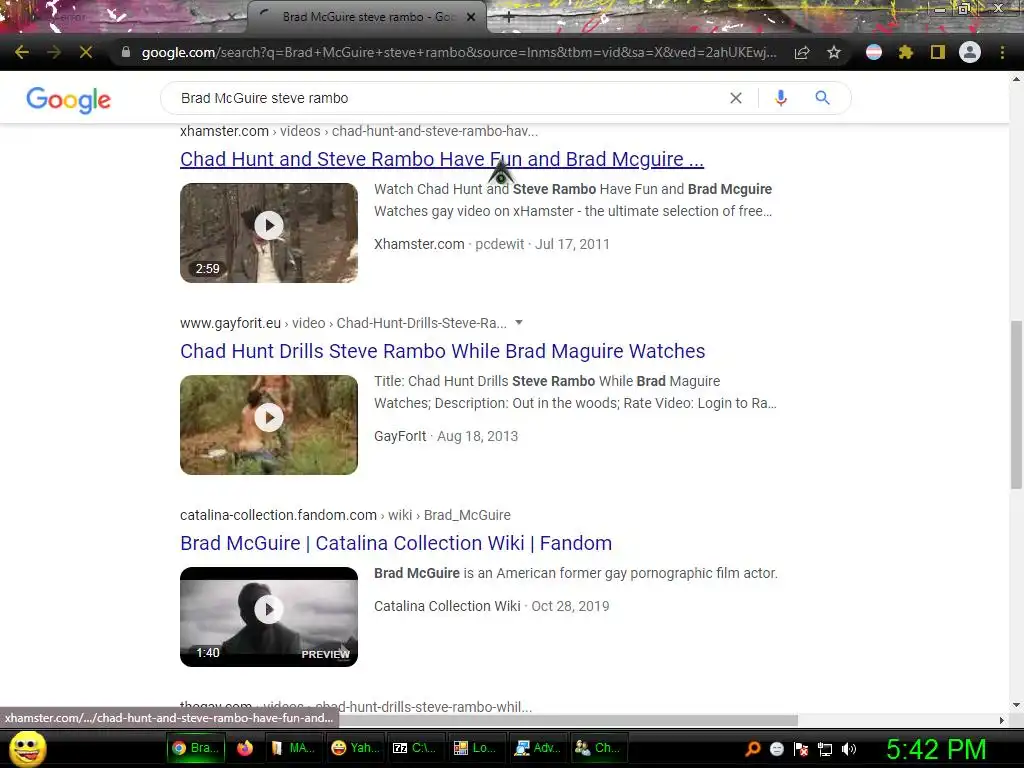
Task: Bookmark this tab with the star icon
Action: pos(834,52)
